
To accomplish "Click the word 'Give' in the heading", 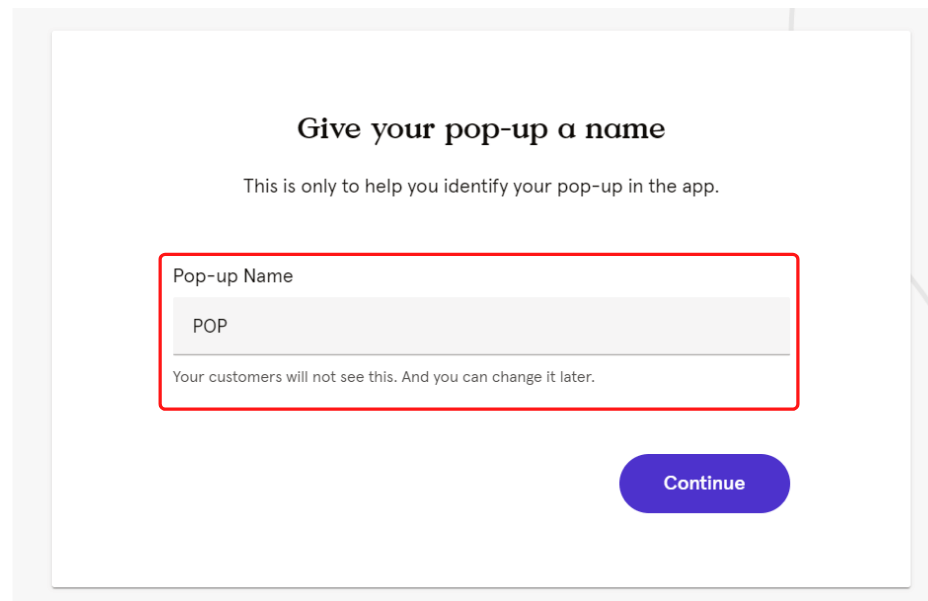I will (328, 128).
